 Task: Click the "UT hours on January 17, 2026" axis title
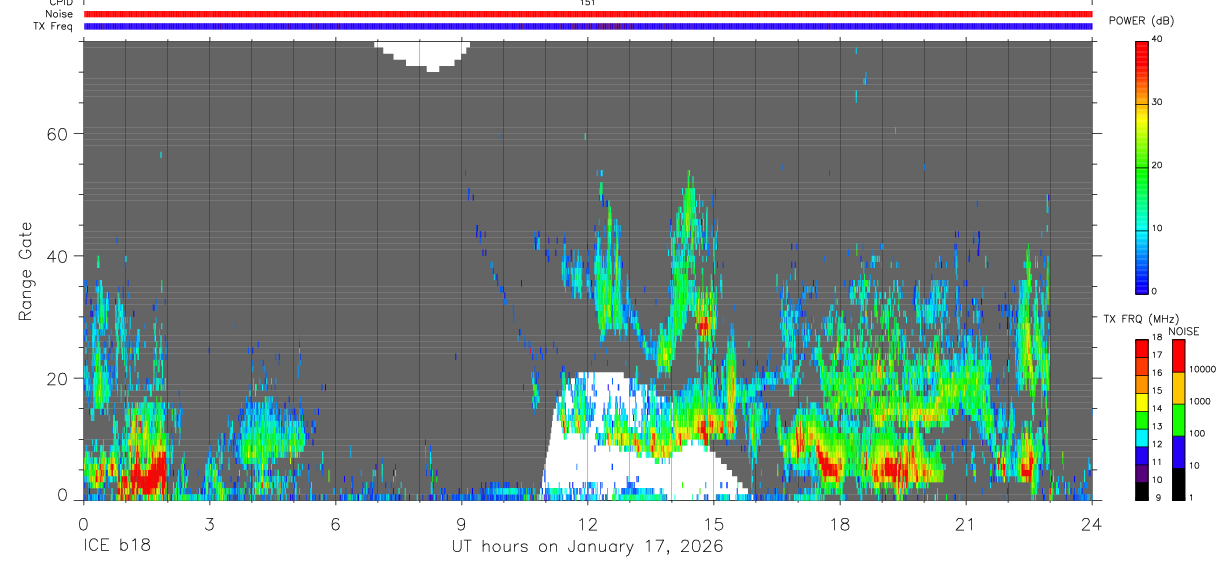pyautogui.click(x=587, y=547)
